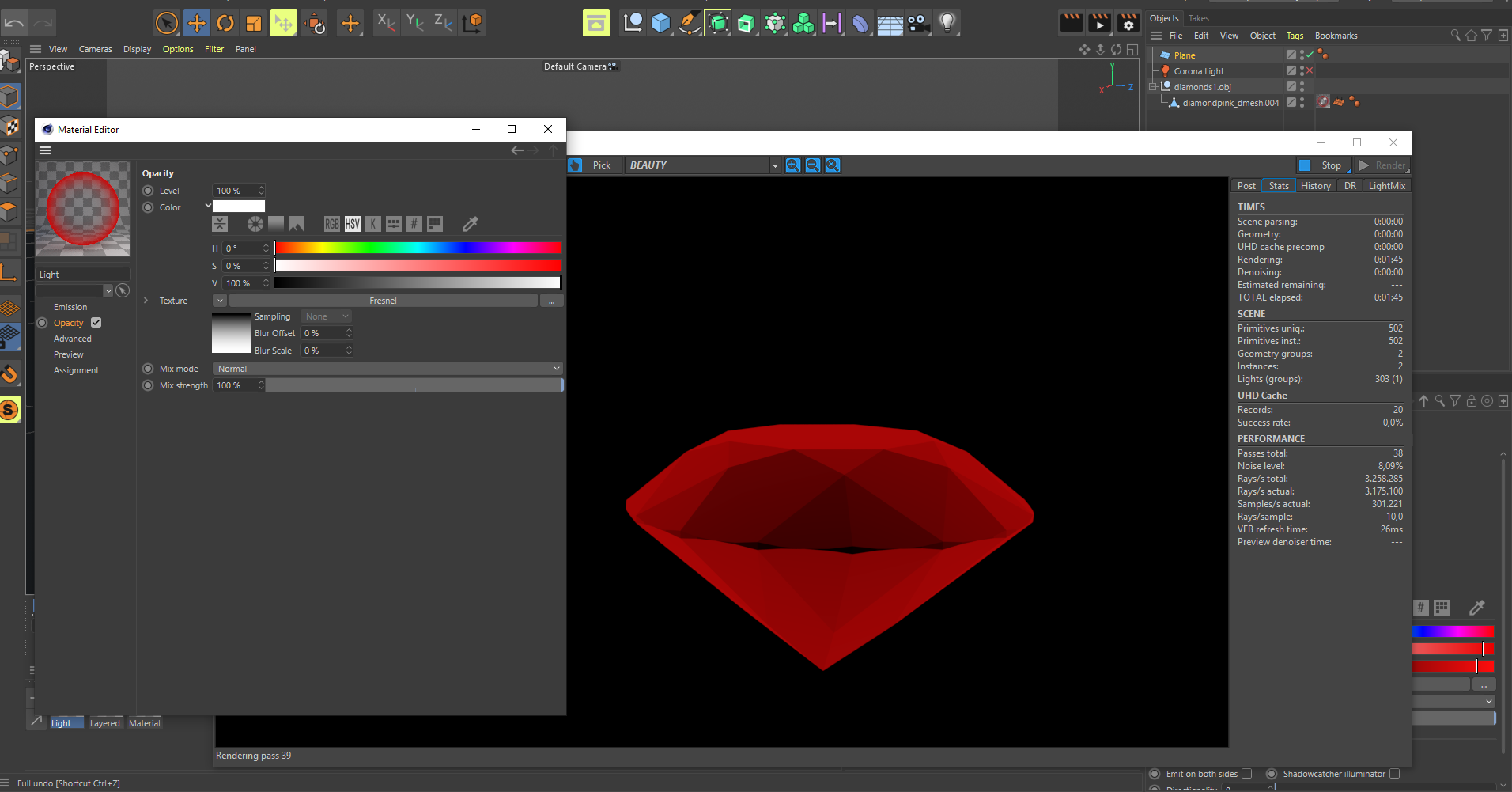
Task: Expand the Texture disclosure arrow
Action: [x=146, y=301]
